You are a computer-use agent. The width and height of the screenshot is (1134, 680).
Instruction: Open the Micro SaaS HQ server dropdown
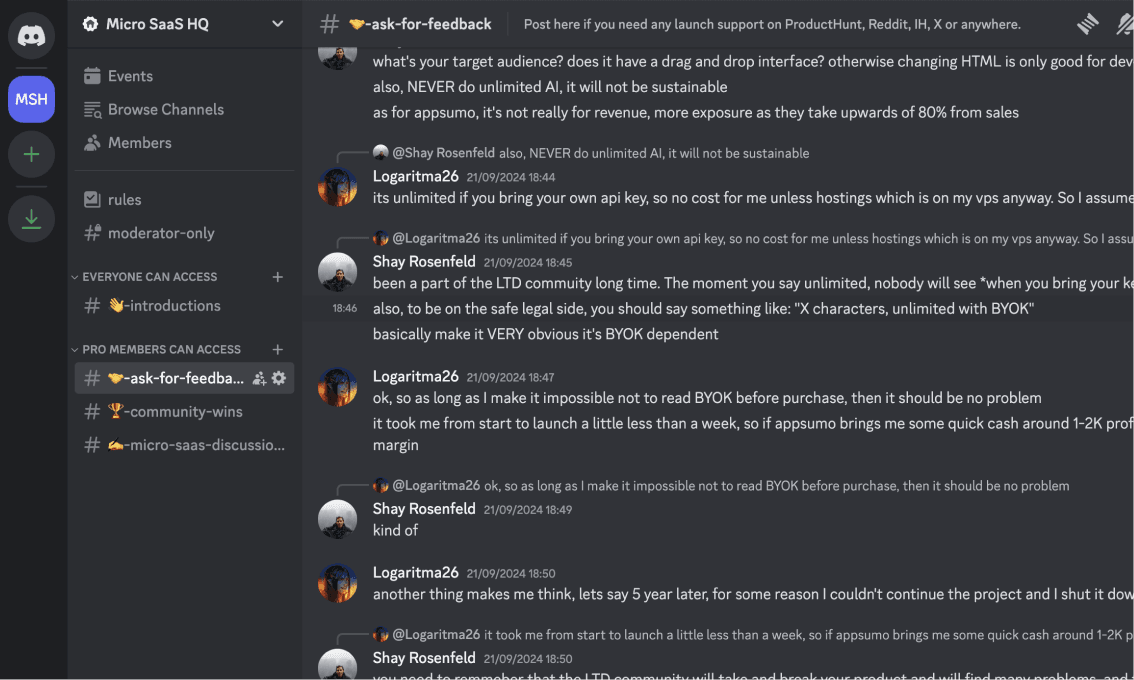pyautogui.click(x=184, y=24)
